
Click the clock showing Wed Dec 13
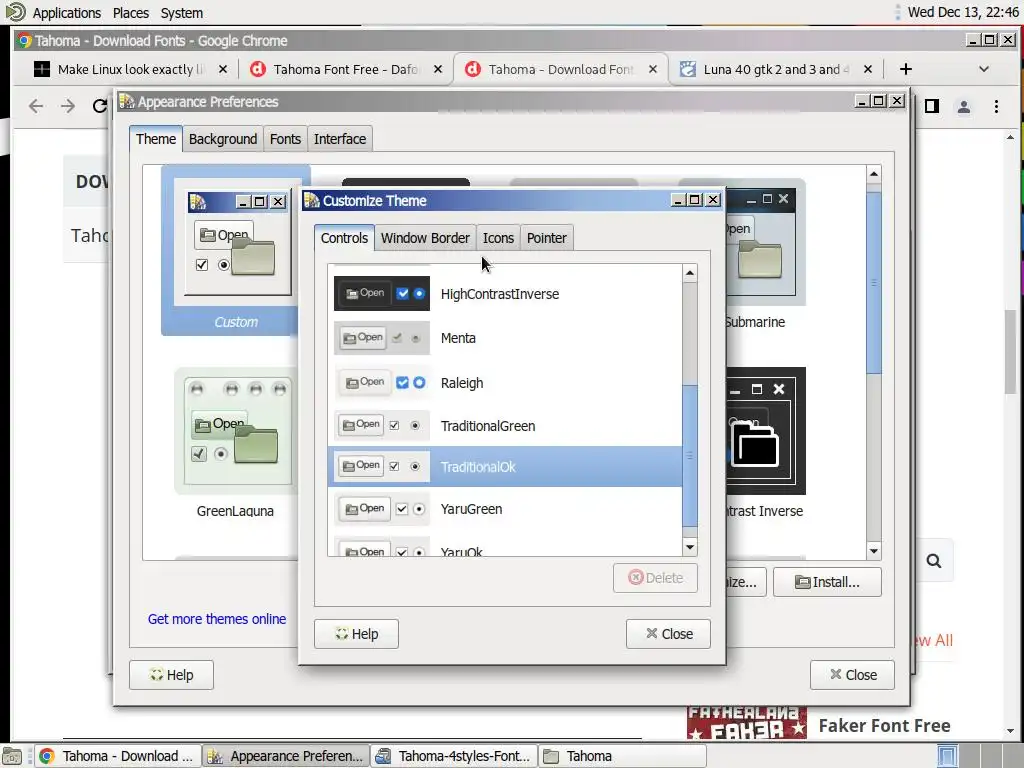(963, 12)
